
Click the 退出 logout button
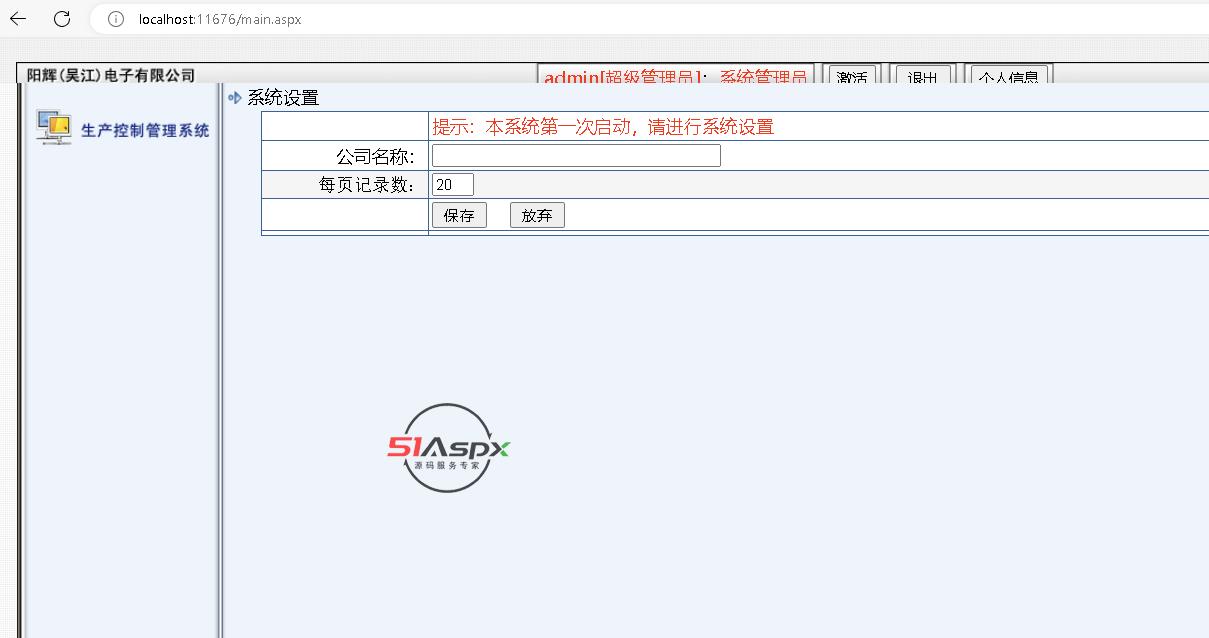click(922, 76)
